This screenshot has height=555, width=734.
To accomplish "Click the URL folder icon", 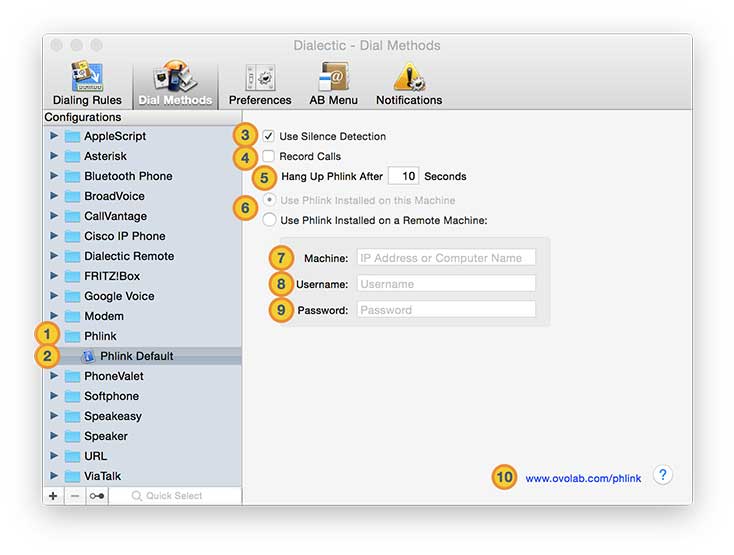I will coord(72,456).
